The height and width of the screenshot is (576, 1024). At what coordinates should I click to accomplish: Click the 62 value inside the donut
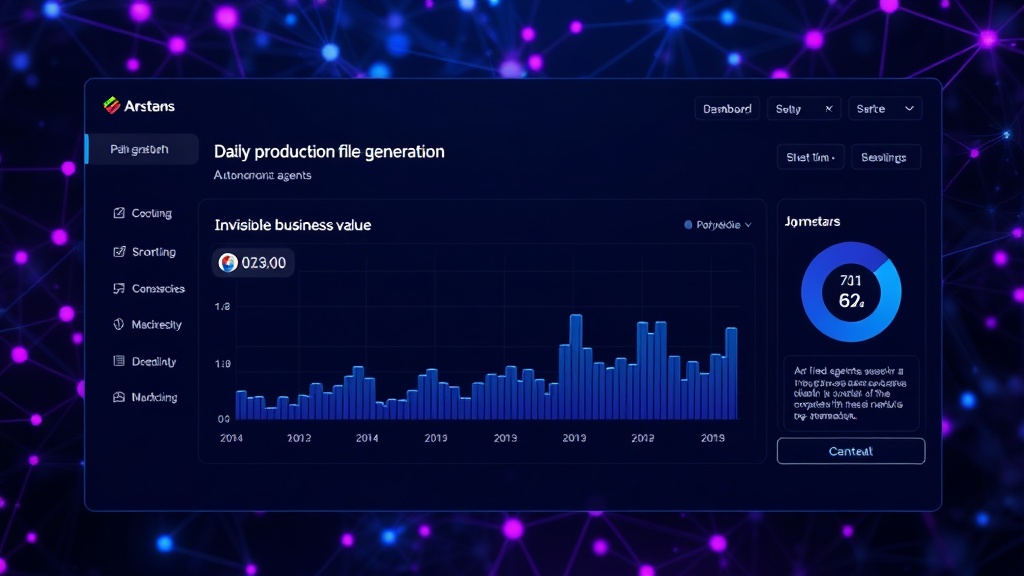(x=851, y=301)
